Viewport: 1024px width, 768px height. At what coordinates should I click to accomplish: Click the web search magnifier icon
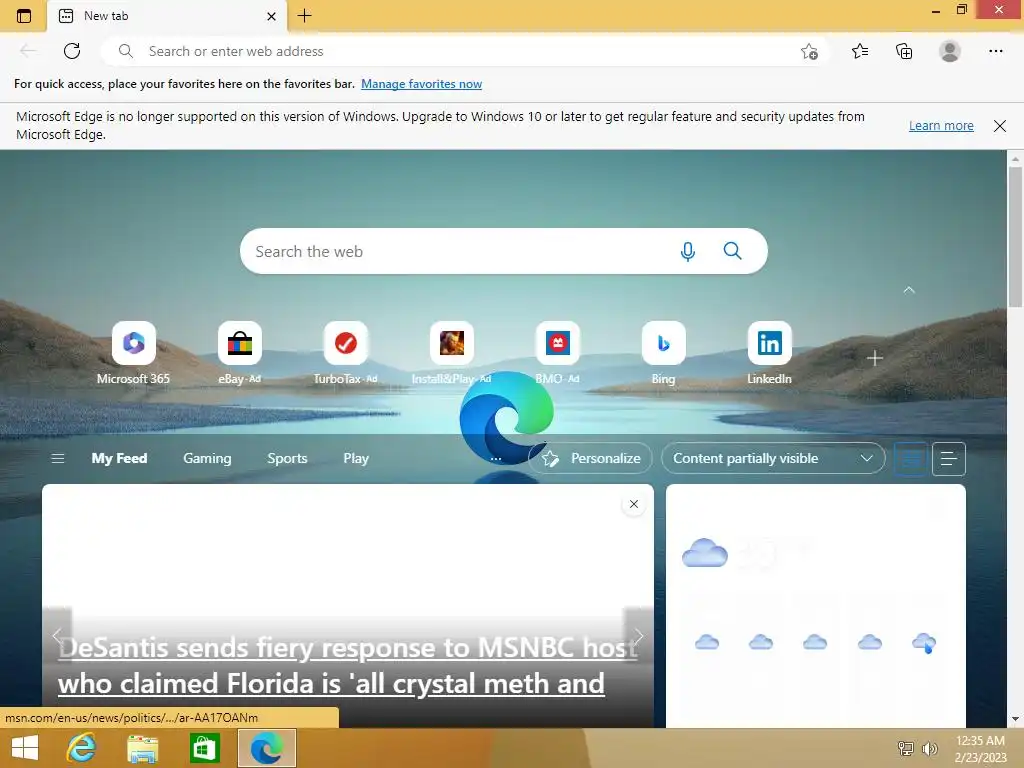pyautogui.click(x=732, y=251)
